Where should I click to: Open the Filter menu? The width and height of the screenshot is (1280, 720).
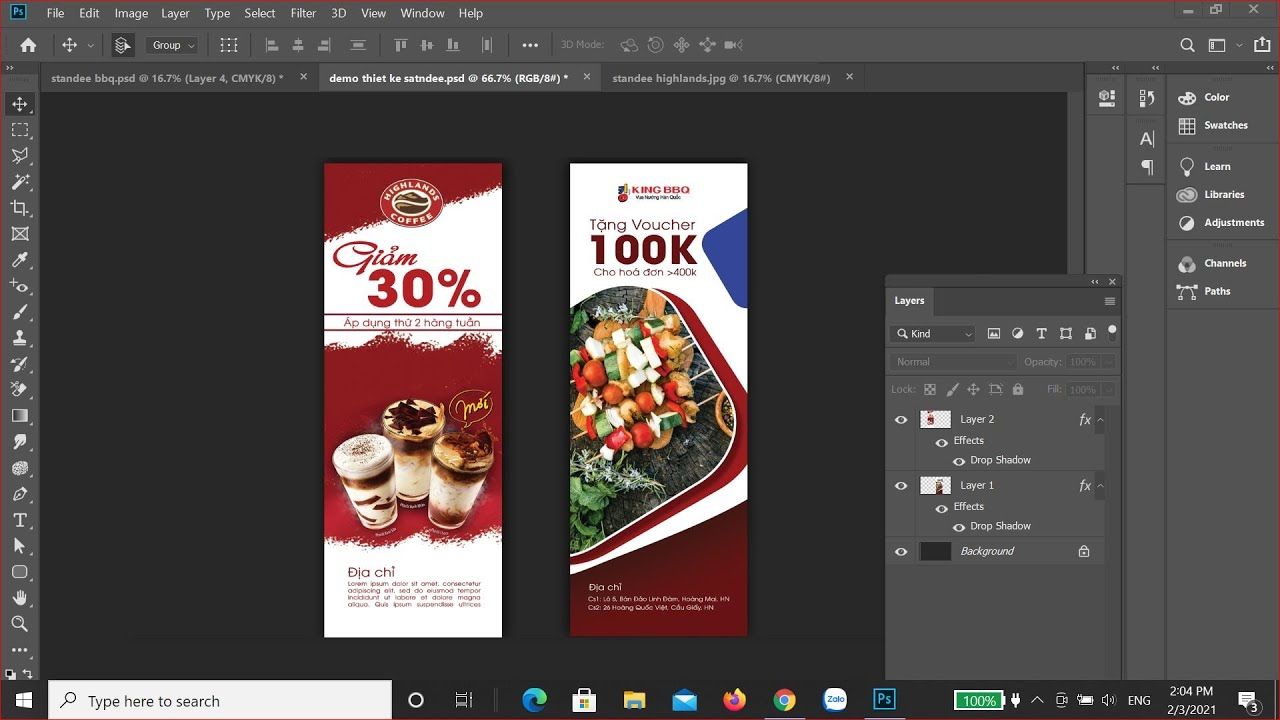(303, 13)
